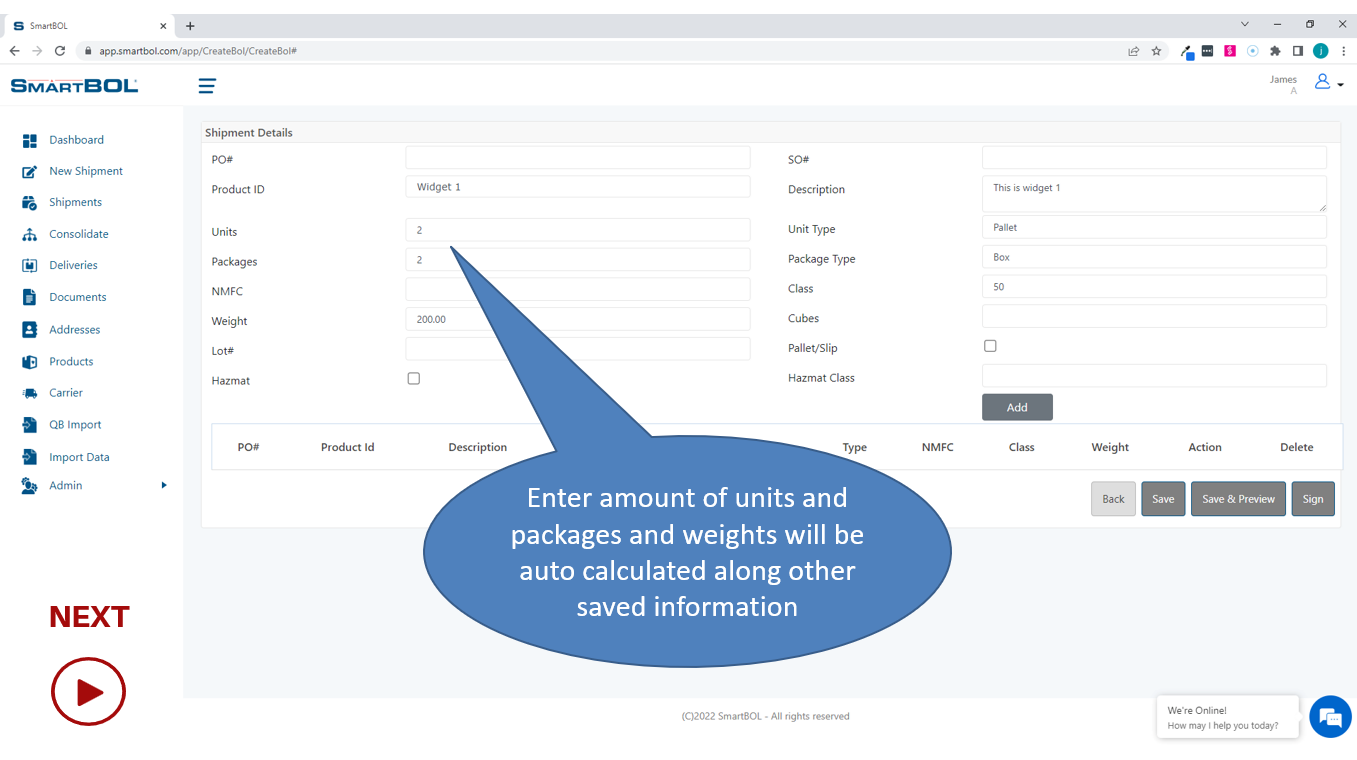This screenshot has height=760, width=1357.
Task: Click the Consolidate hierarchy icon
Action: pos(30,235)
